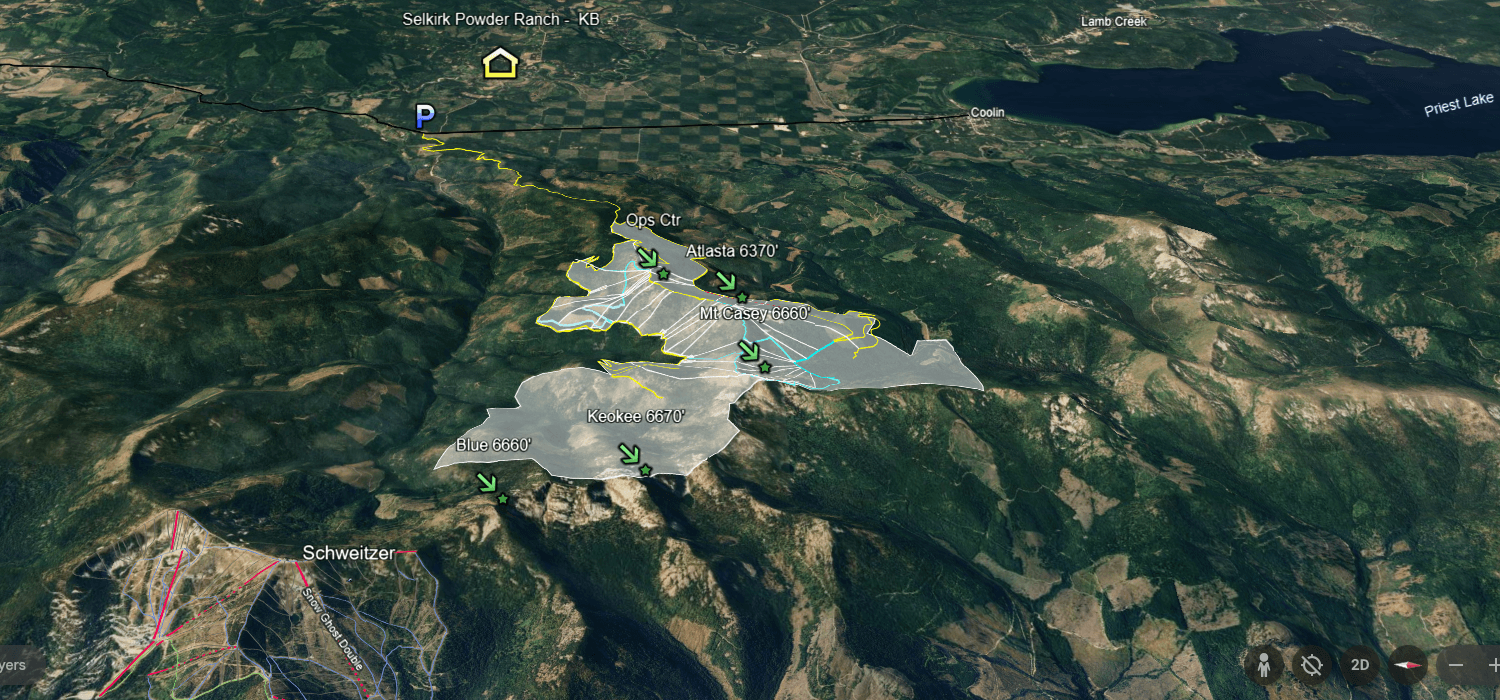The height and width of the screenshot is (700, 1500).
Task: Zoom out with the minus button
Action: coord(1456,665)
